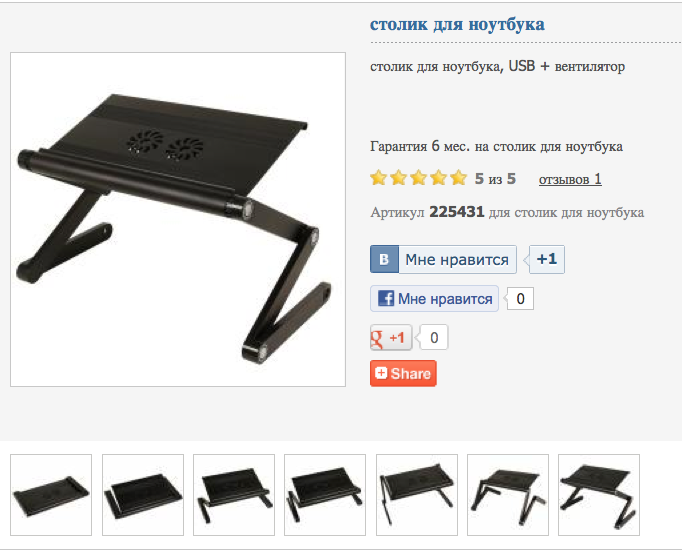Click the Facebook logo icon
The image size is (682, 554).
(x=386, y=299)
